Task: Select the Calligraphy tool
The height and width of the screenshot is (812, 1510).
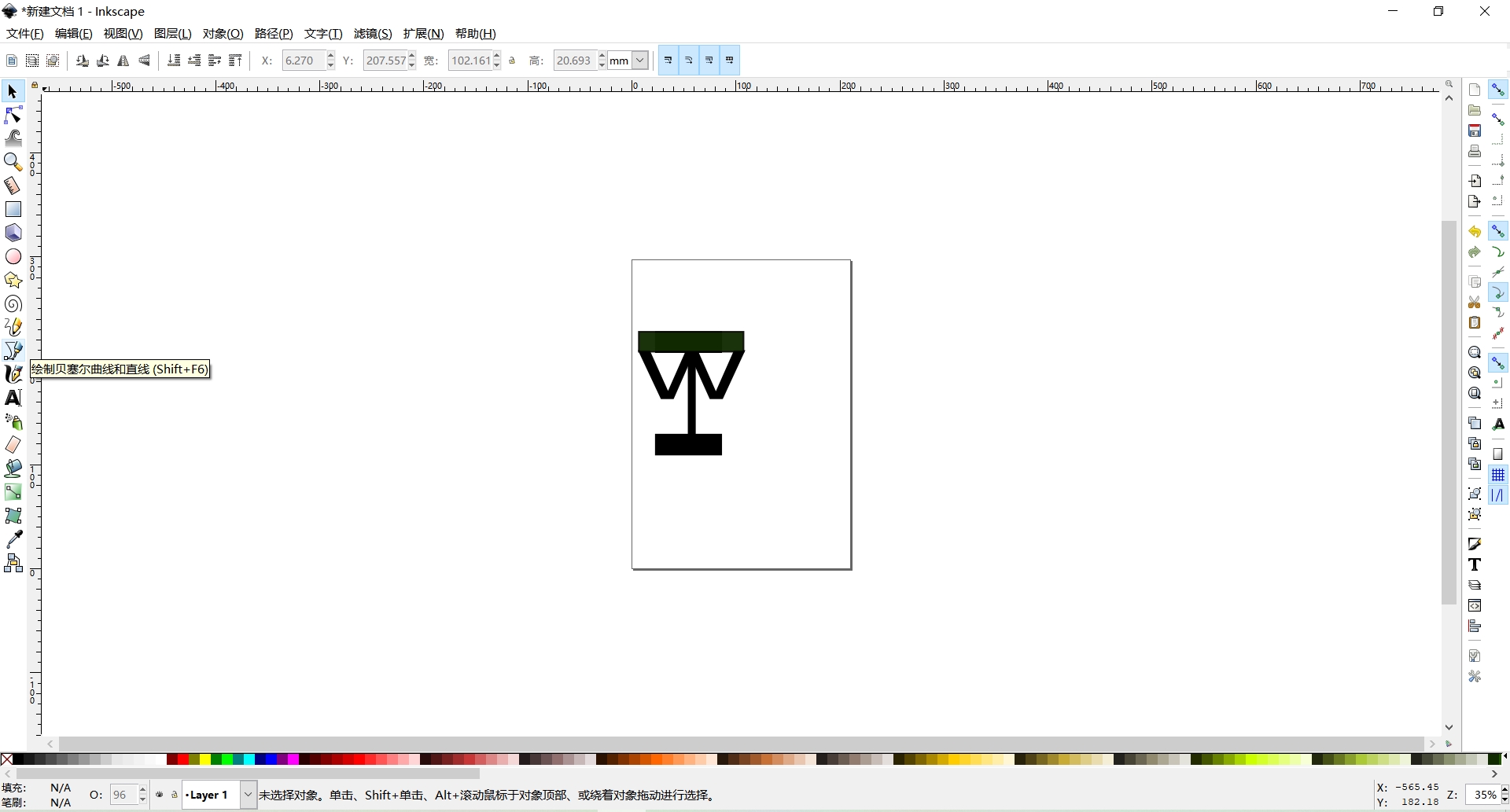Action: pyautogui.click(x=13, y=374)
